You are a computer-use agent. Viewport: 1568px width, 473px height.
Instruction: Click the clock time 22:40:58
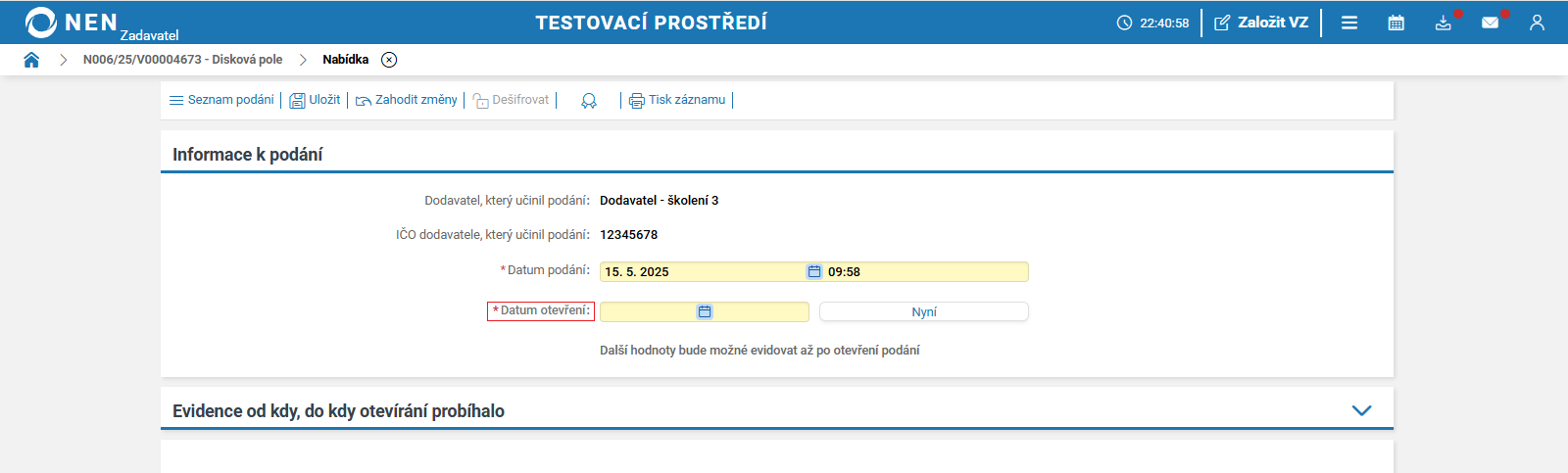pos(1152,23)
